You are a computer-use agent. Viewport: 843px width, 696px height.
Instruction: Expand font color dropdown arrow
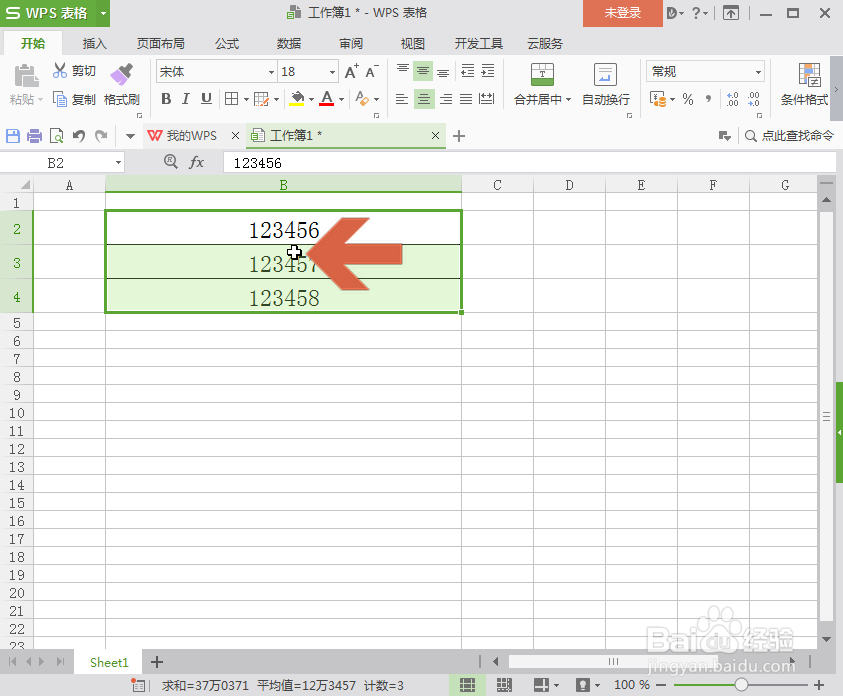pyautogui.click(x=341, y=99)
